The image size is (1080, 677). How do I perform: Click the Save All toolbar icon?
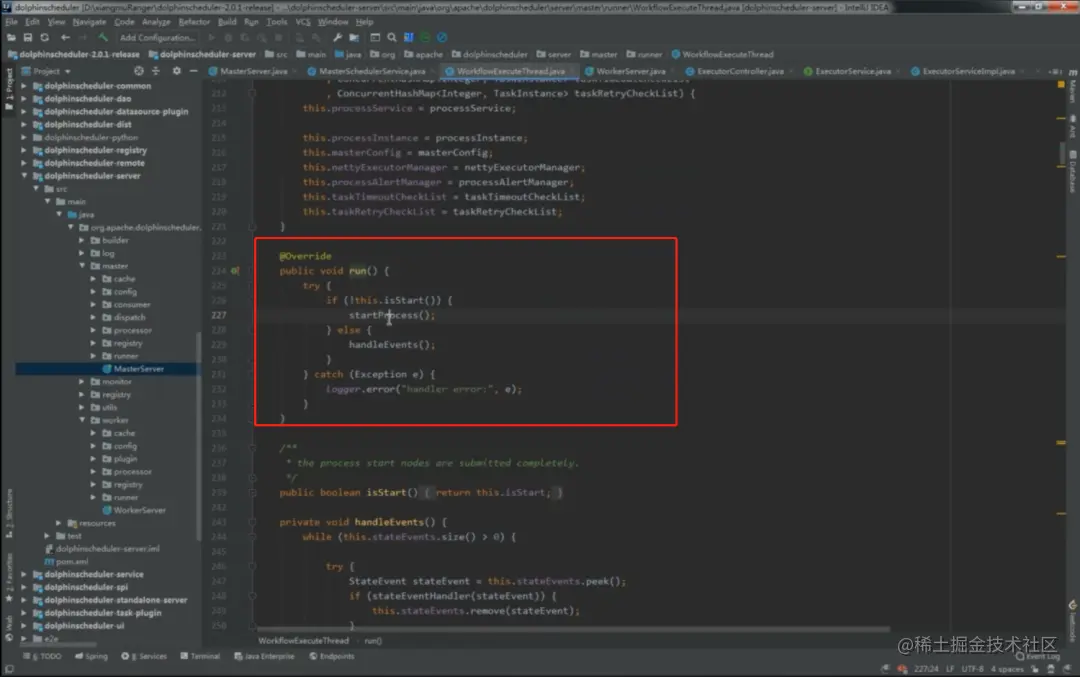point(28,38)
